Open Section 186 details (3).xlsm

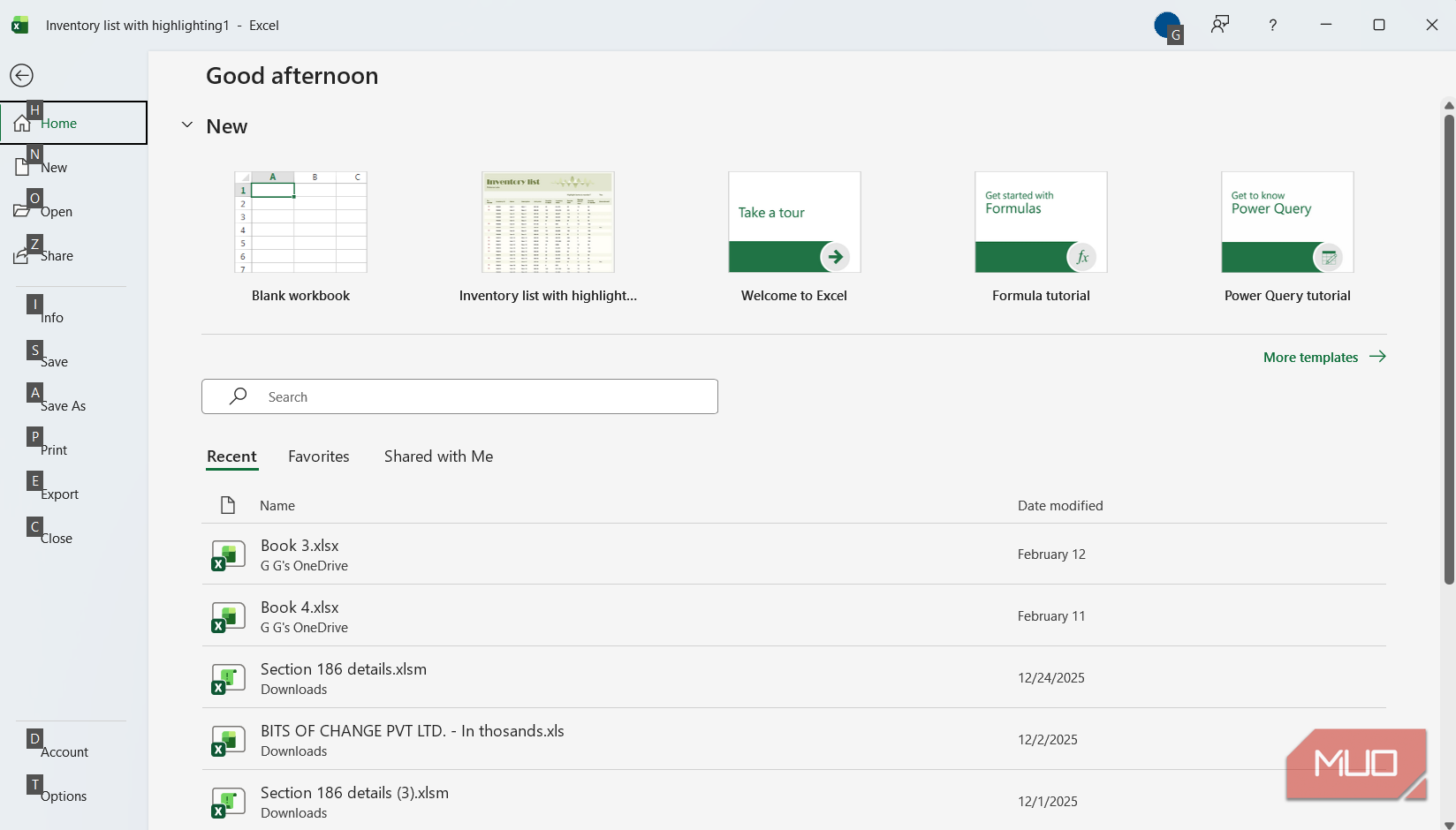(793, 801)
